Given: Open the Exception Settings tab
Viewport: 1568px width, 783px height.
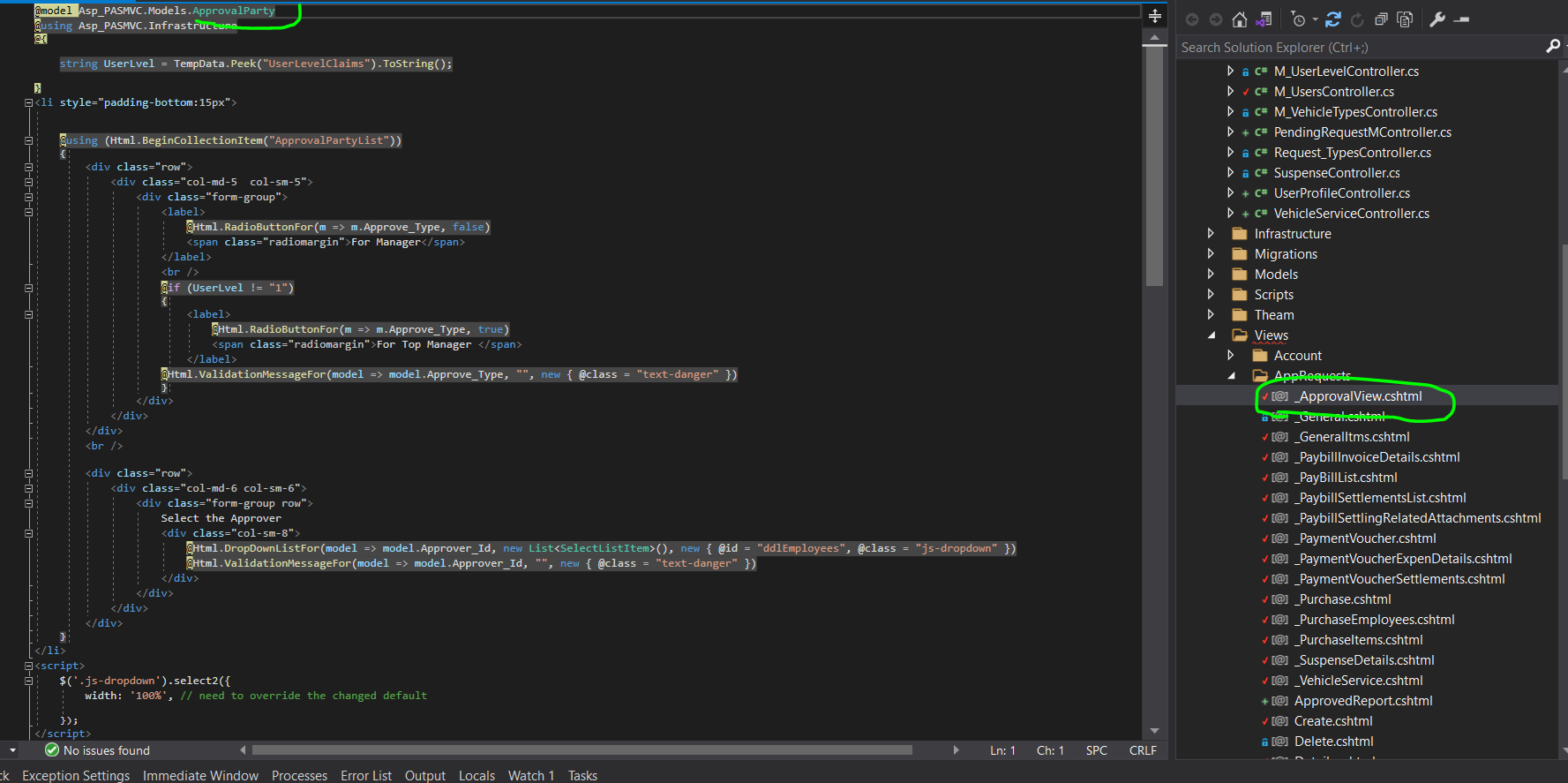Looking at the screenshot, I should coord(76,775).
